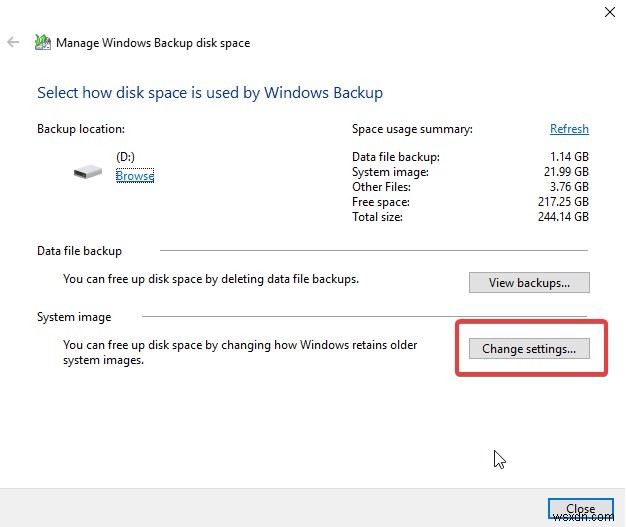
Task: Close the dialog with the X icon
Action: click(610, 12)
